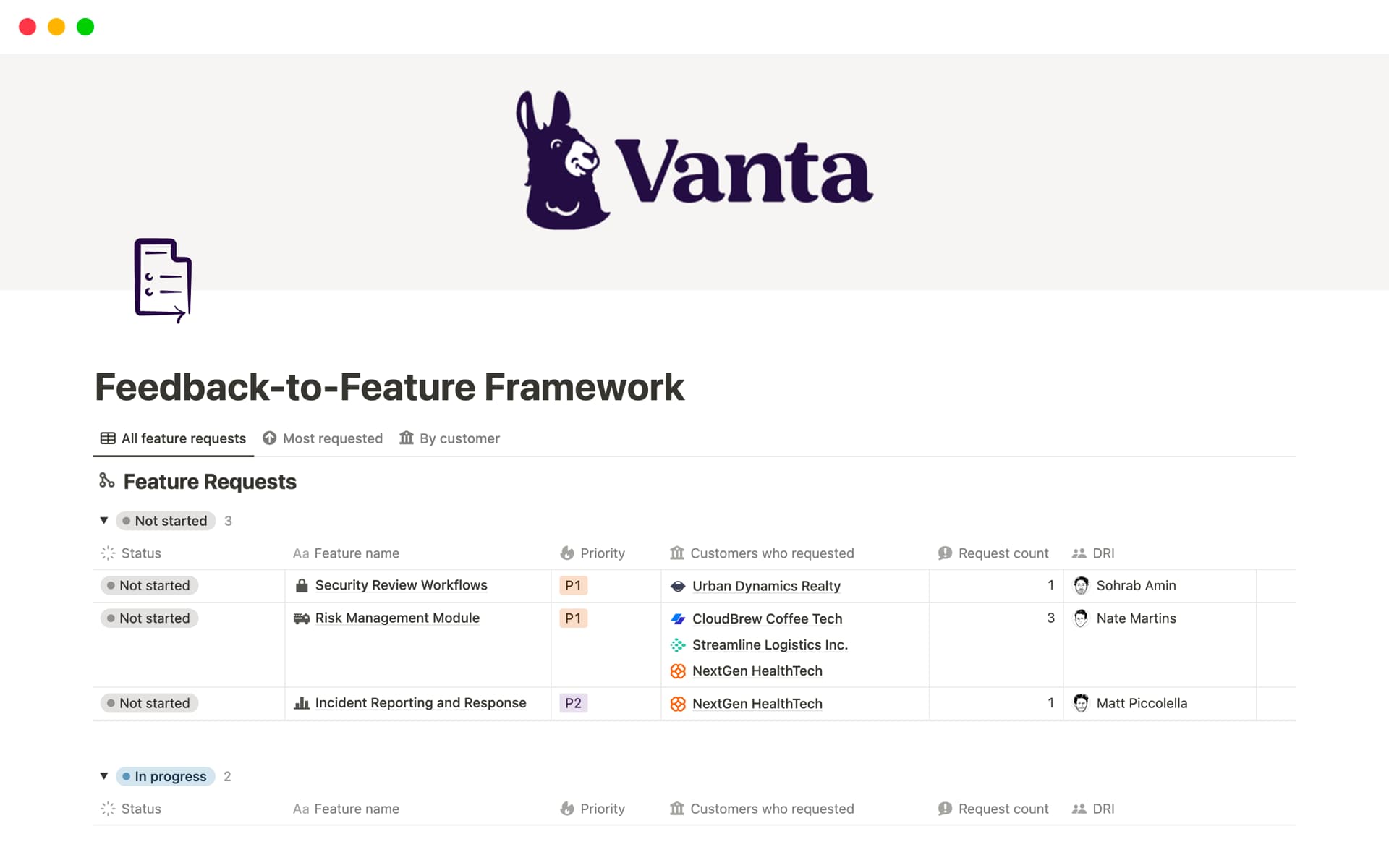Screen dimensions: 1389x868
Task: Open the Urban Dynamics Realty link
Action: [766, 586]
